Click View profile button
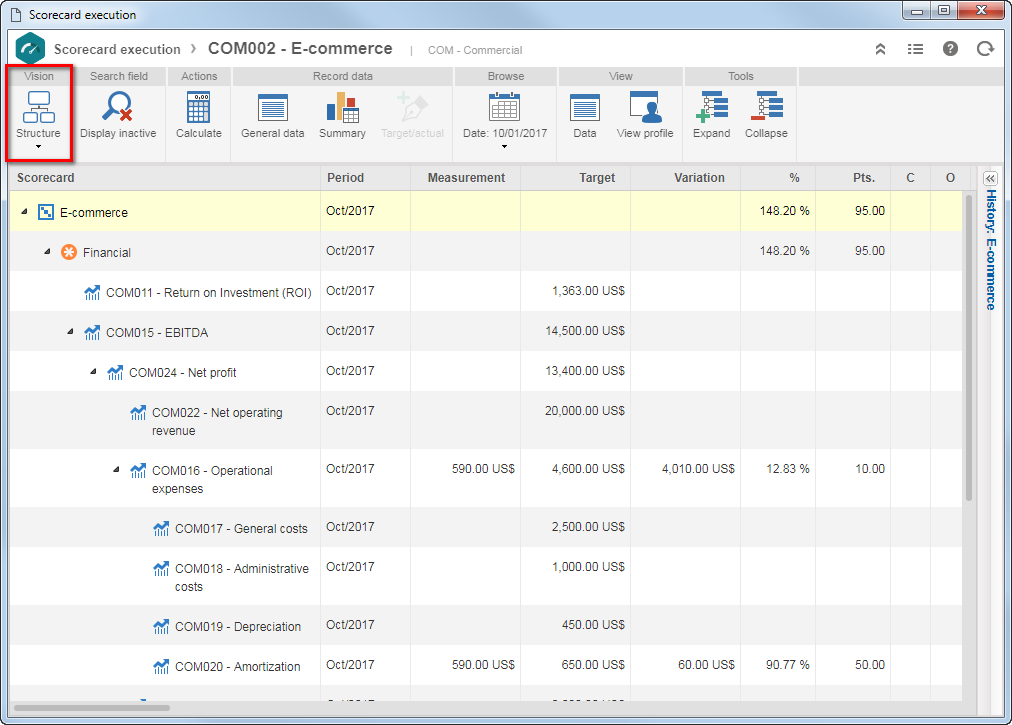The image size is (1012, 725). pos(645,115)
